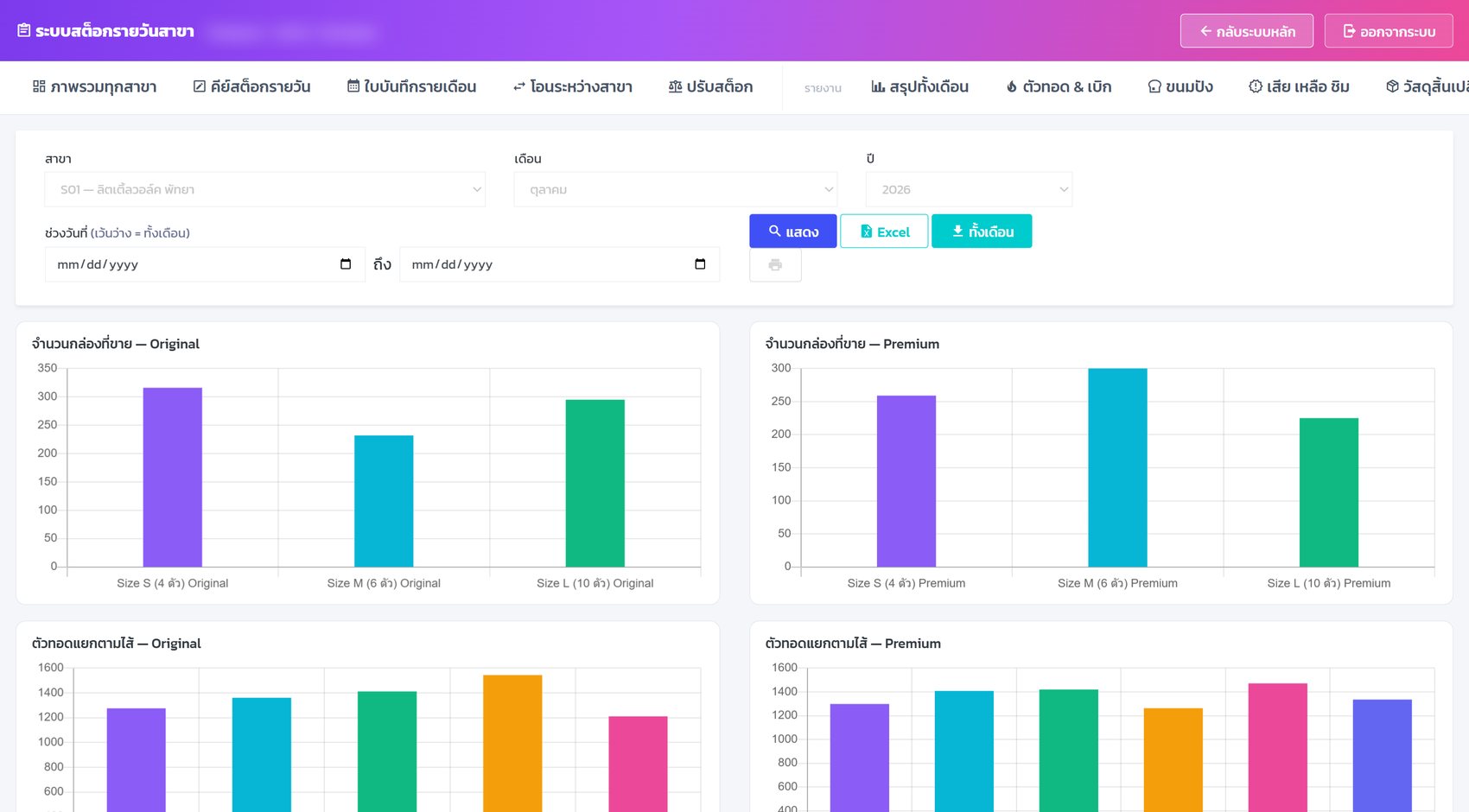
Task: Click the Size M Premium blue bar
Action: tap(1117, 467)
